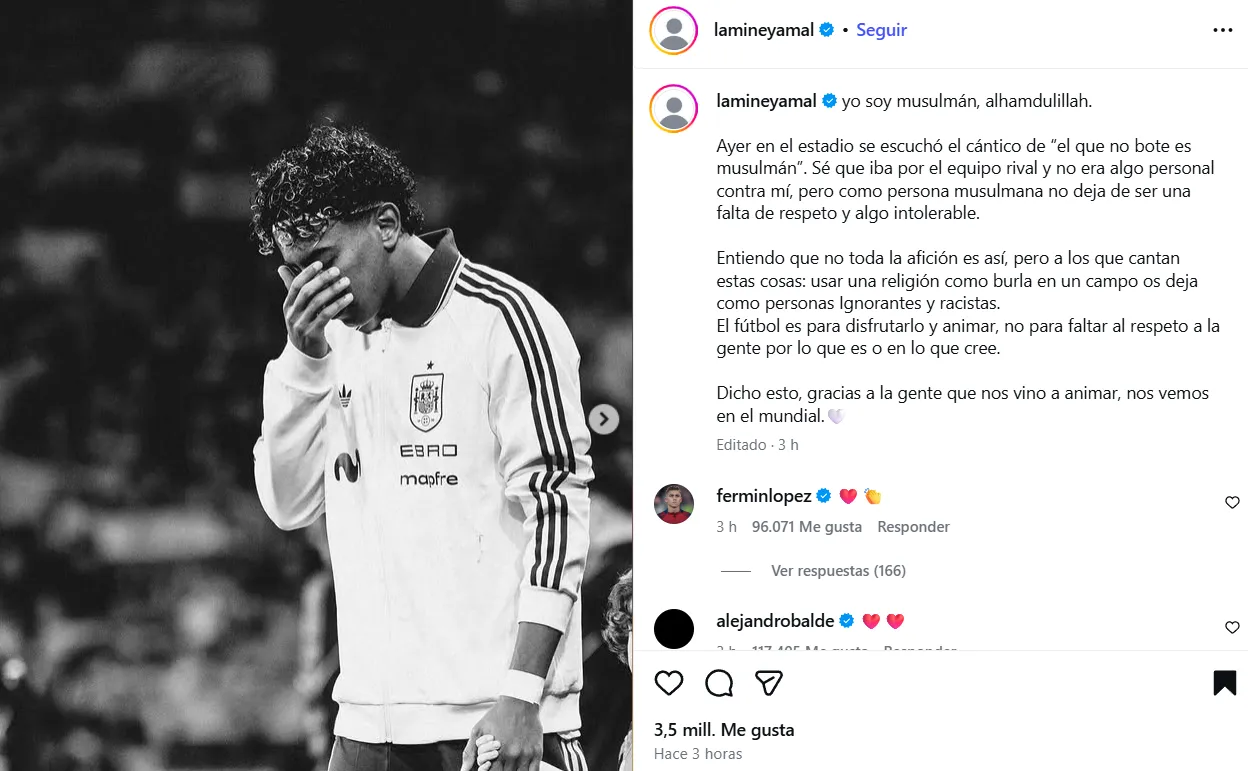The height and width of the screenshot is (771, 1248).
Task: Open the alejandrobalde username link
Action: point(775,621)
